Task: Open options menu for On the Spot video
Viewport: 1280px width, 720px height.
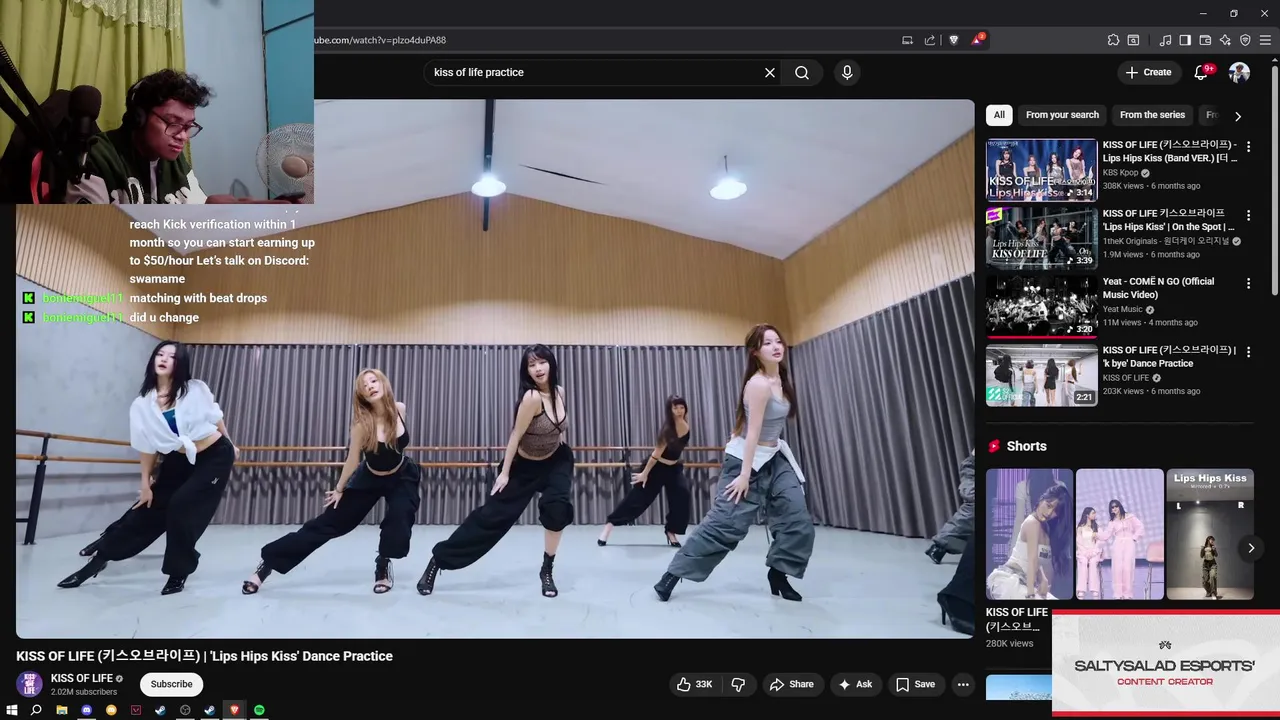Action: pos(1248,215)
